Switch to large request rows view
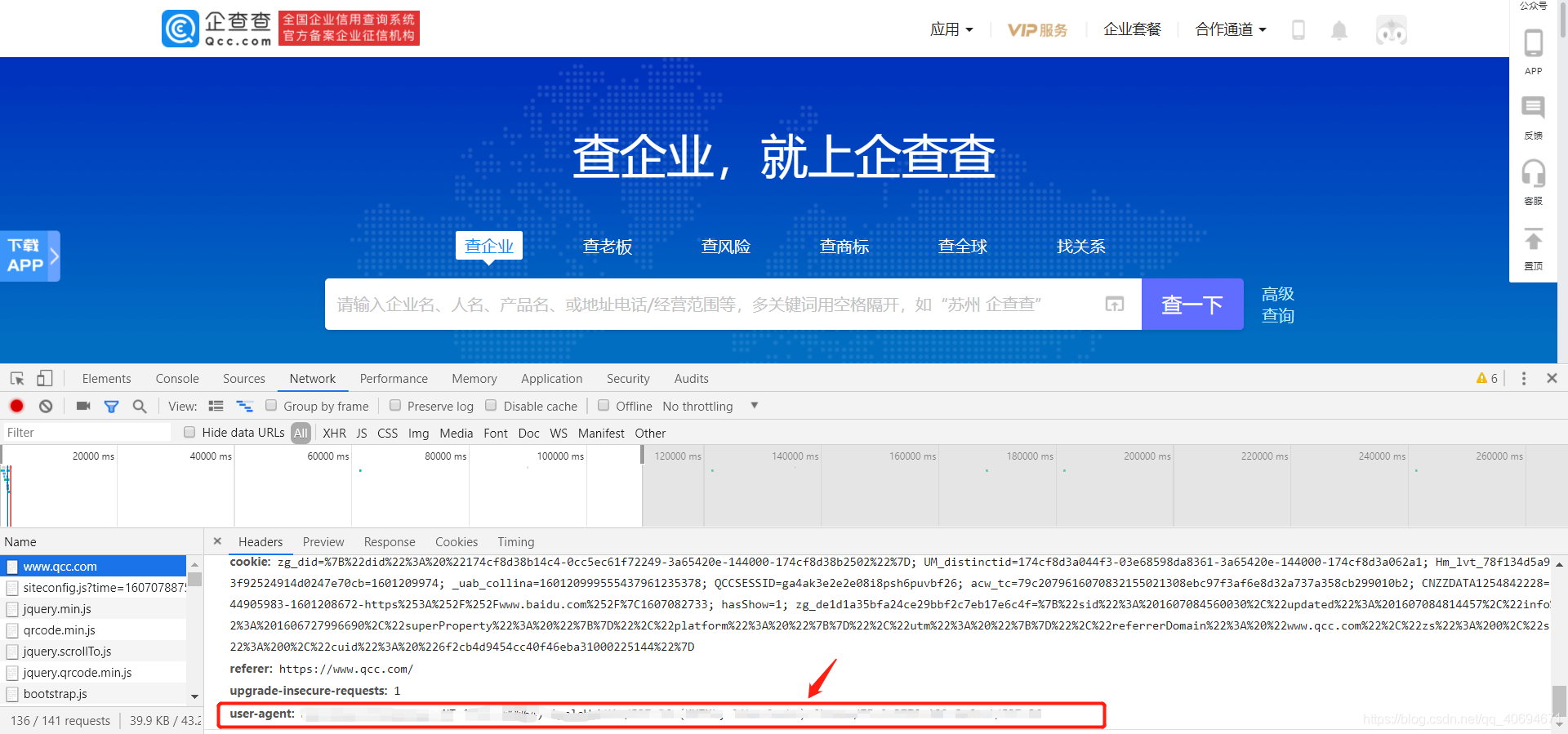 tap(216, 406)
